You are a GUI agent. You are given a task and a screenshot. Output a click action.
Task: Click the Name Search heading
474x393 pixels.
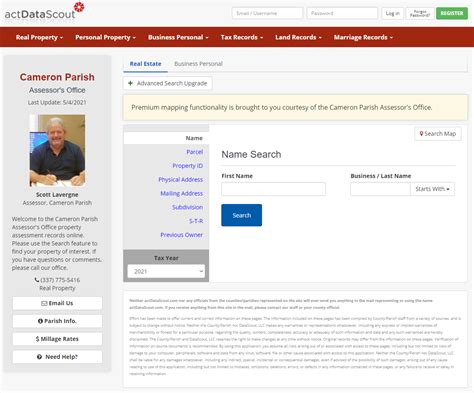click(x=251, y=154)
